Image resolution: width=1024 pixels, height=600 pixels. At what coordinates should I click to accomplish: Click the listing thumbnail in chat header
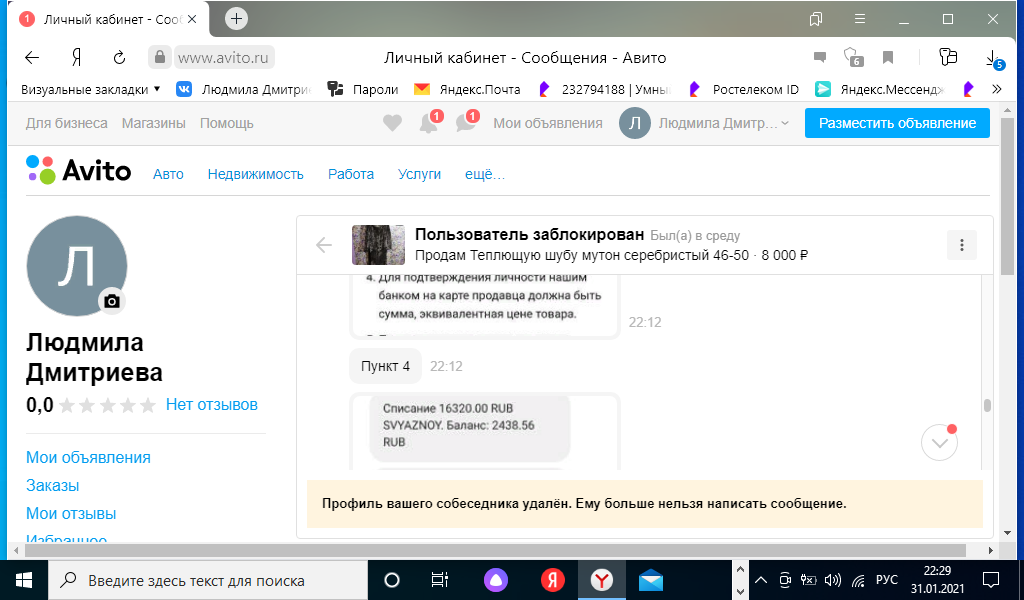click(x=371, y=245)
